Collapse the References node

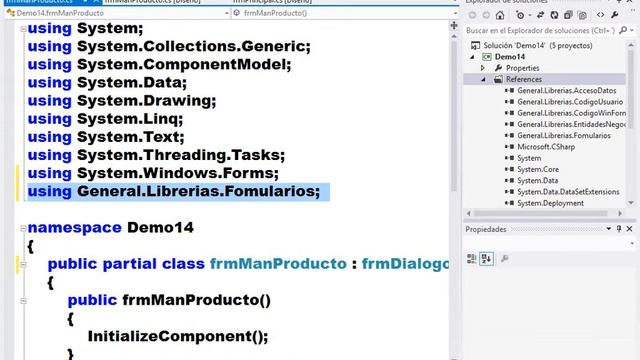point(484,80)
